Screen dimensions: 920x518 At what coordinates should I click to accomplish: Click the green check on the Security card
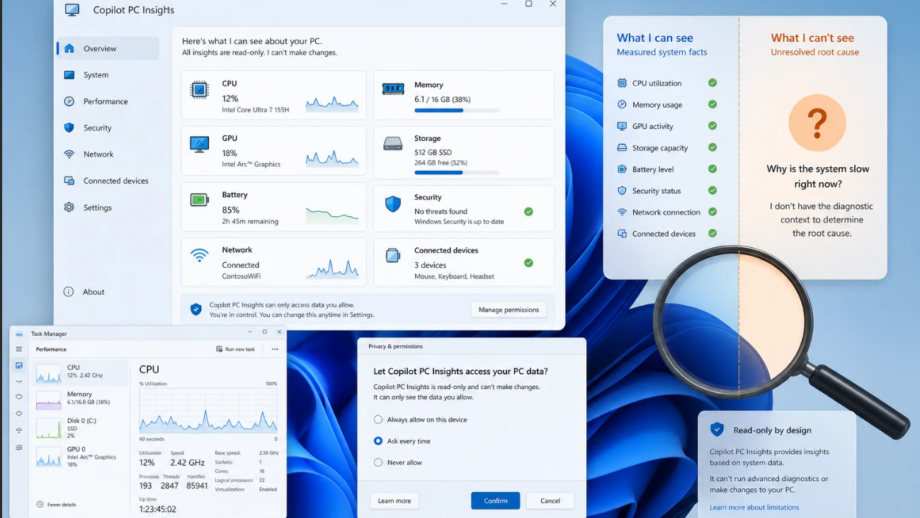click(x=529, y=211)
